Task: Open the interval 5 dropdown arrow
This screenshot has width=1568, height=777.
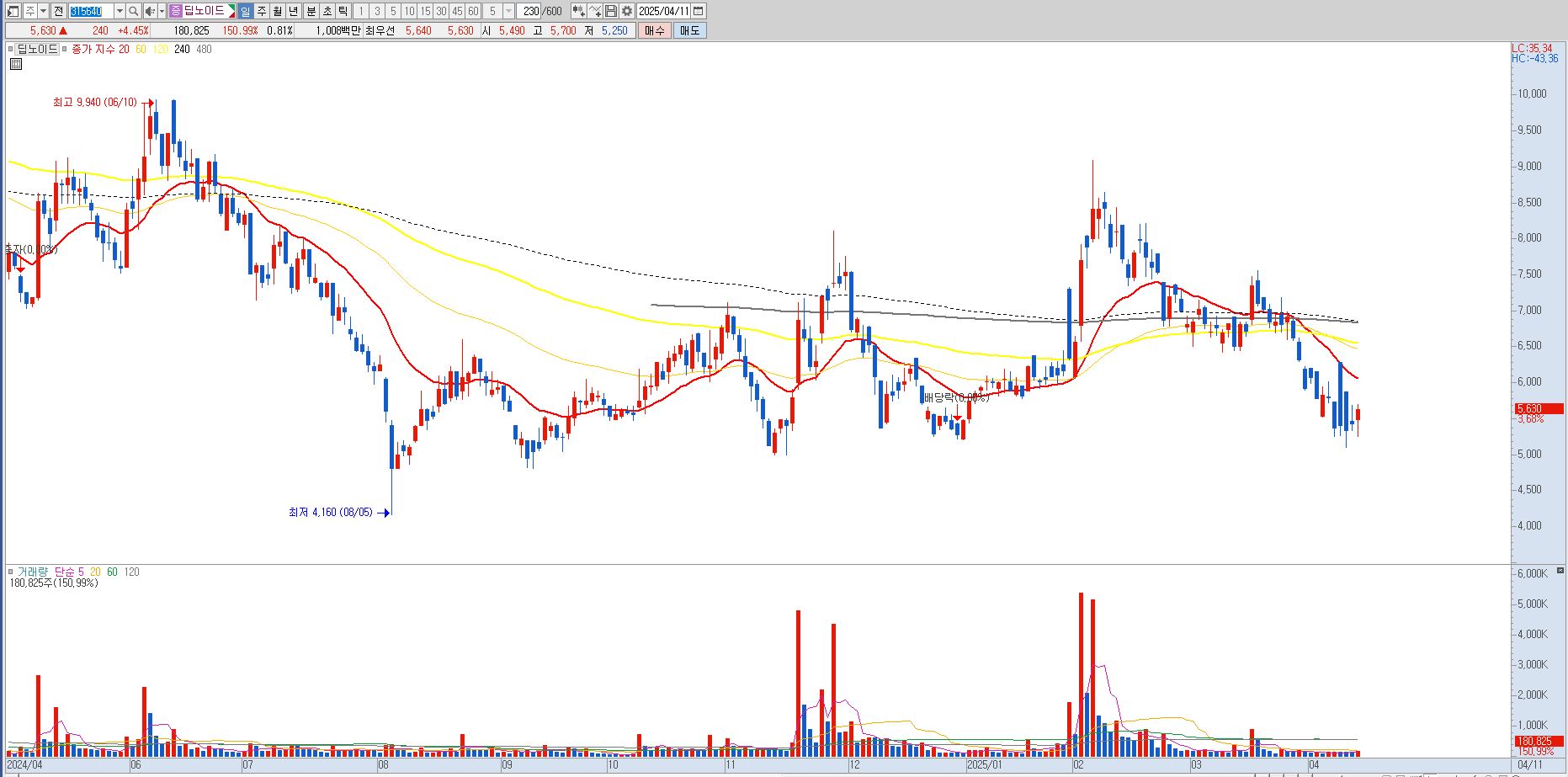Action: tap(508, 11)
